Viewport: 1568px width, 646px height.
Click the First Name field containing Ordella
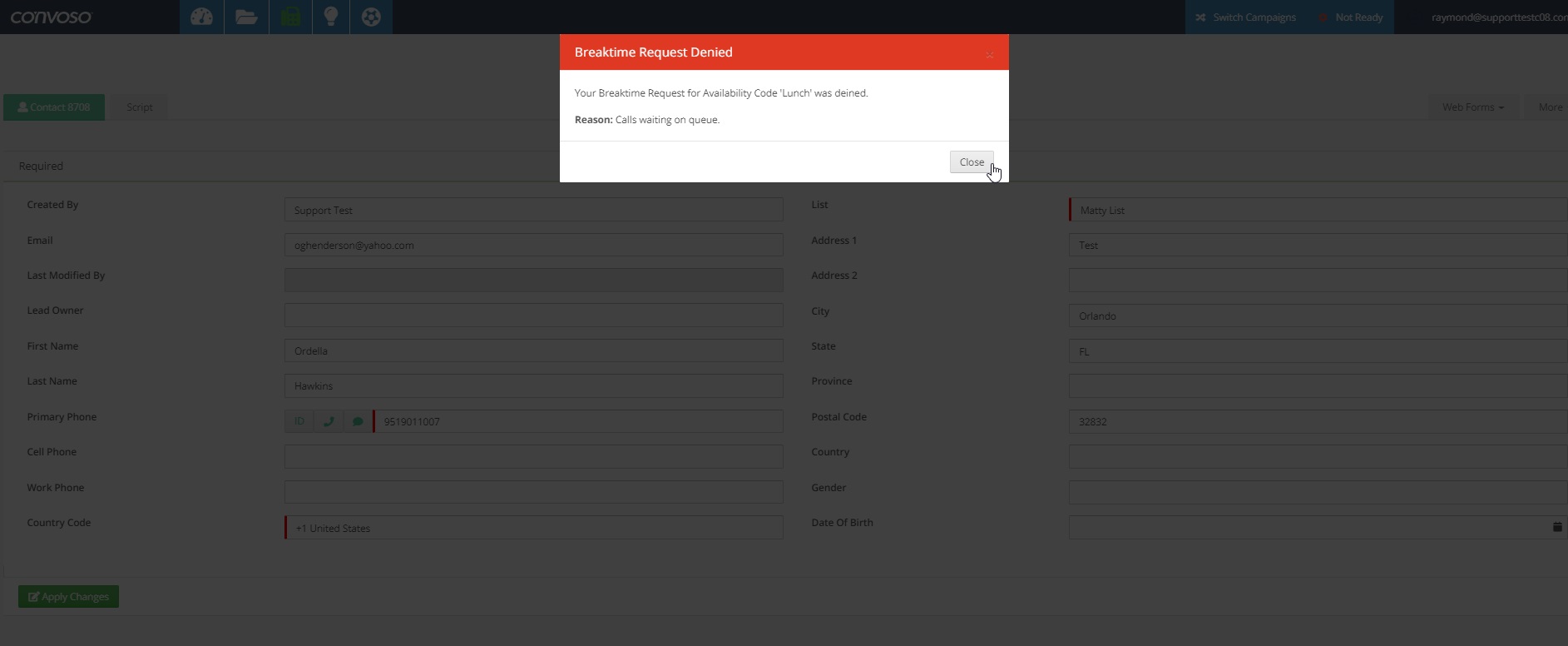click(x=534, y=351)
